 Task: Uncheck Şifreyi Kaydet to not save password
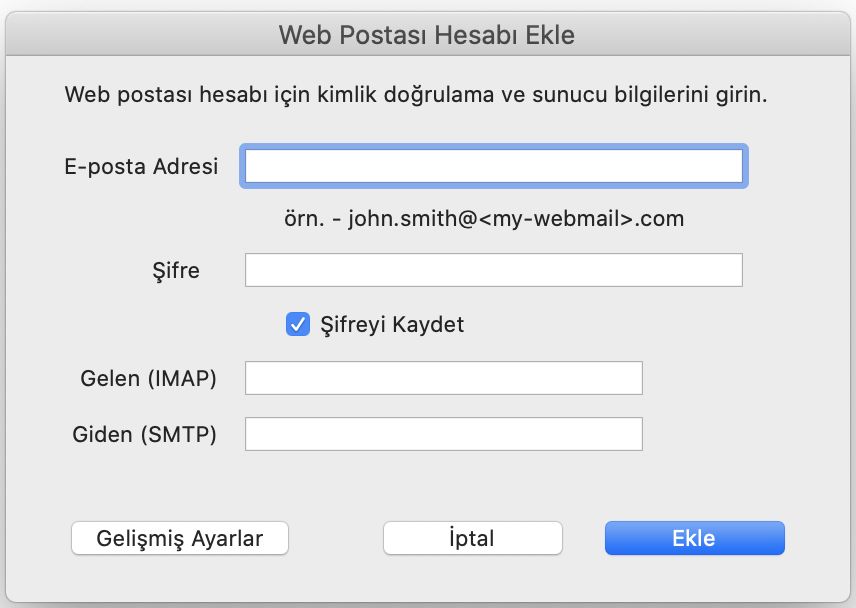(x=296, y=324)
